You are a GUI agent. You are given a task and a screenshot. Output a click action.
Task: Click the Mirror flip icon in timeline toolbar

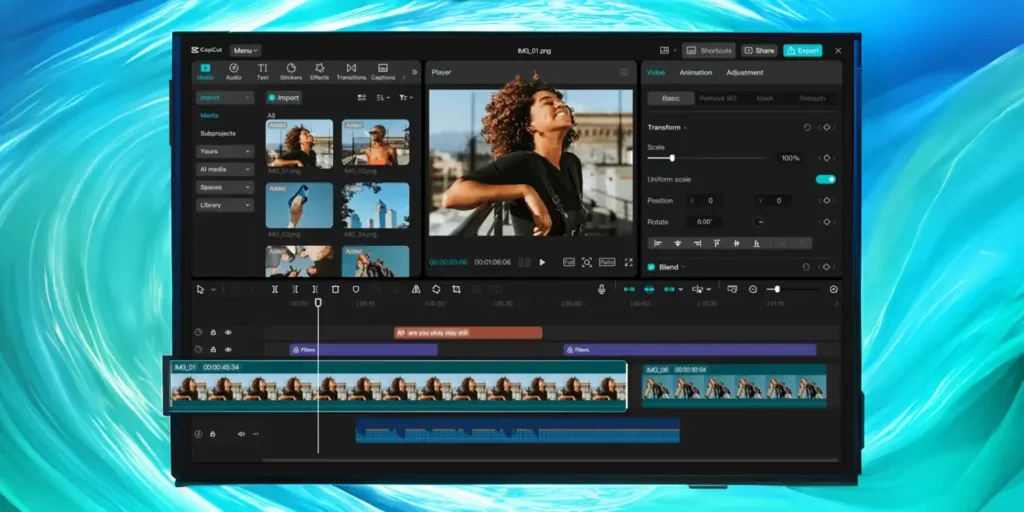click(416, 289)
